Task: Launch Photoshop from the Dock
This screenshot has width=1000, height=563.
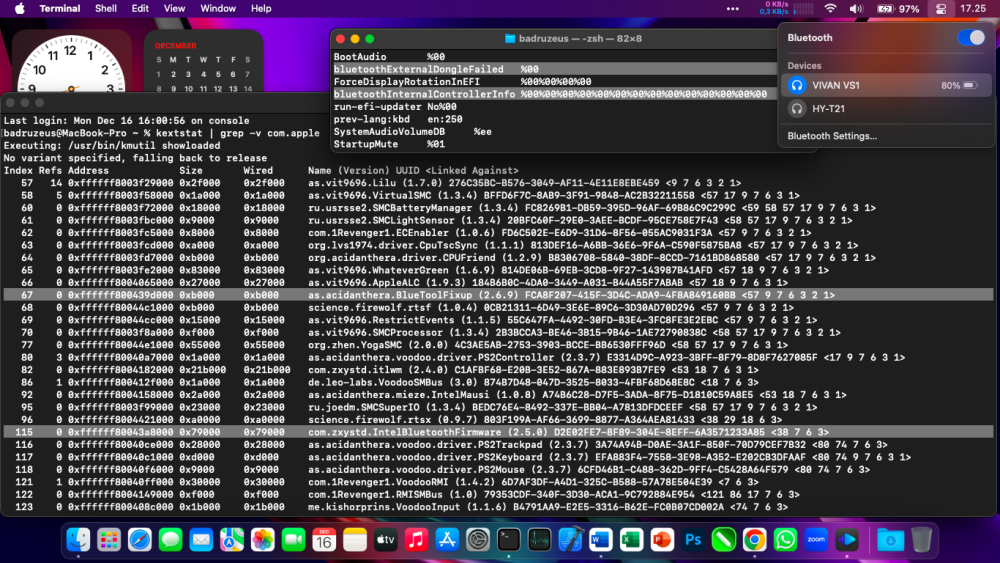Action: pyautogui.click(x=693, y=540)
